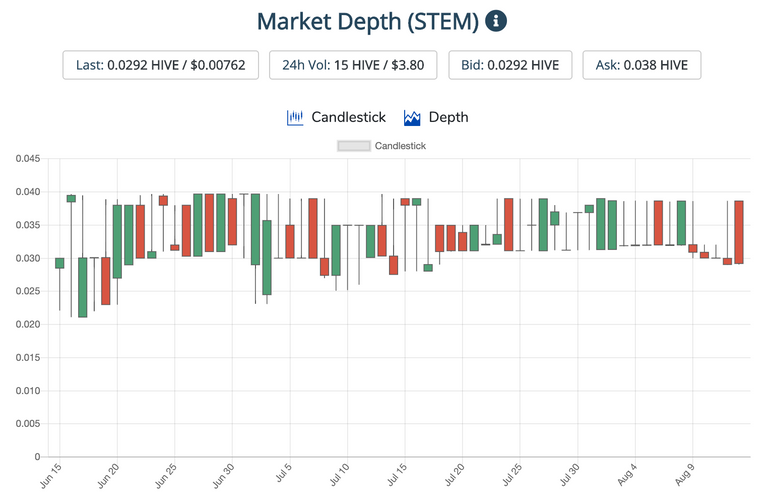Click the last red candle on the chart
This screenshot has height=502, width=768.
[739, 232]
